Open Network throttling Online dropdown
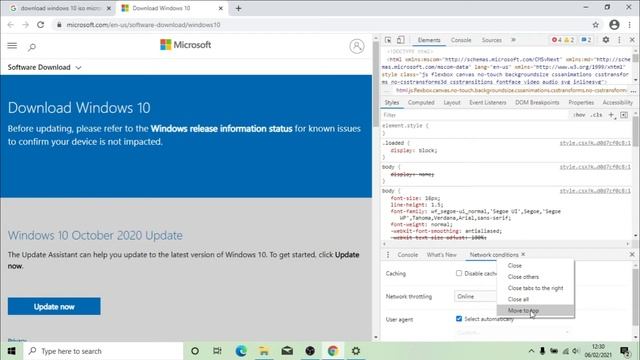640x360 pixels. point(476,296)
